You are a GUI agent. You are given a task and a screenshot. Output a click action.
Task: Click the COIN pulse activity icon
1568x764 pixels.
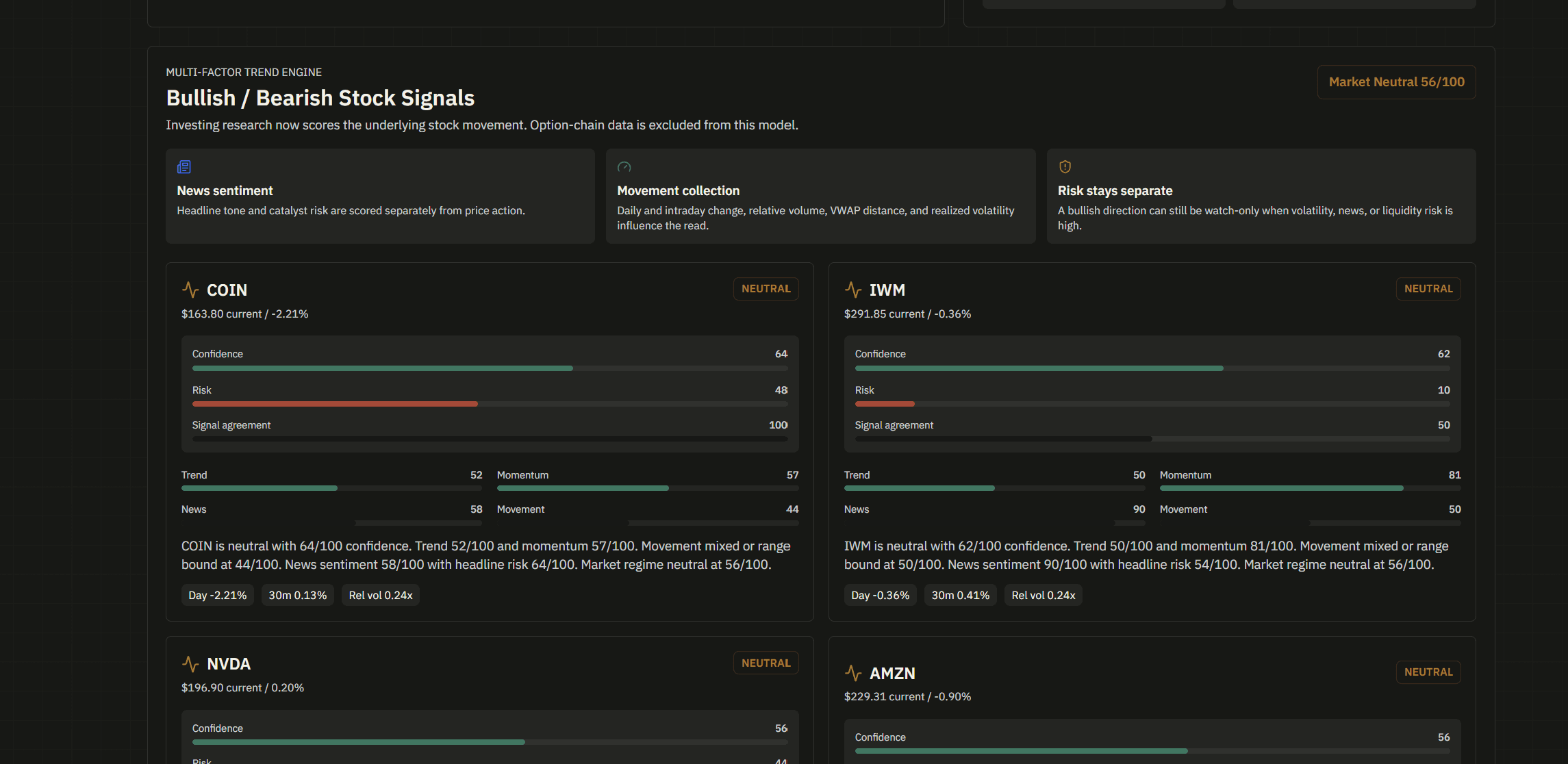point(190,290)
